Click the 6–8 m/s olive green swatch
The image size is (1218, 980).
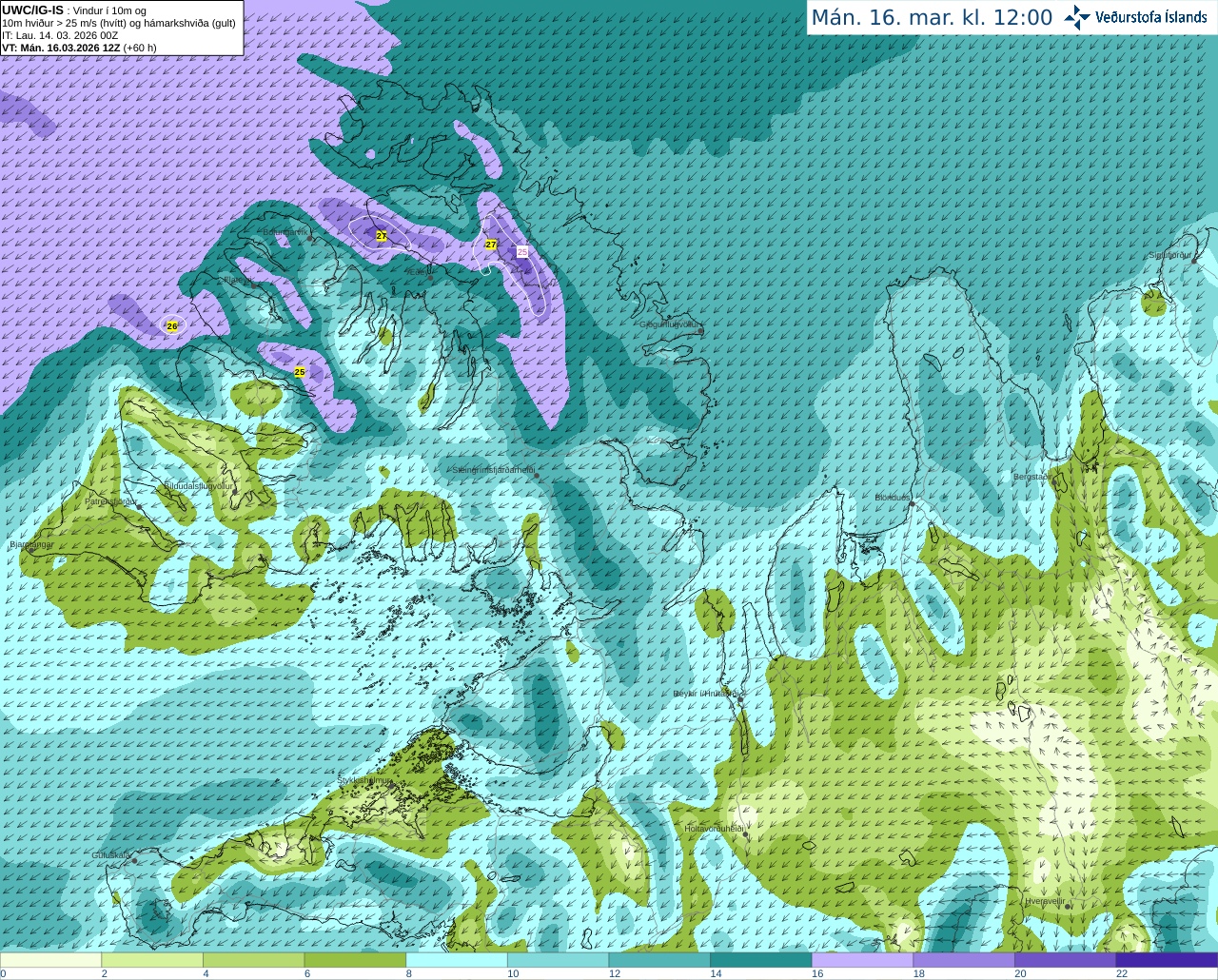355,960
